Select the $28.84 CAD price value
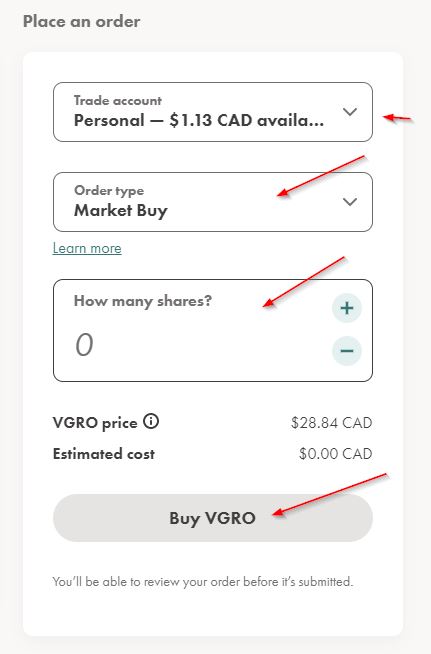The height and width of the screenshot is (654, 431). 331,423
